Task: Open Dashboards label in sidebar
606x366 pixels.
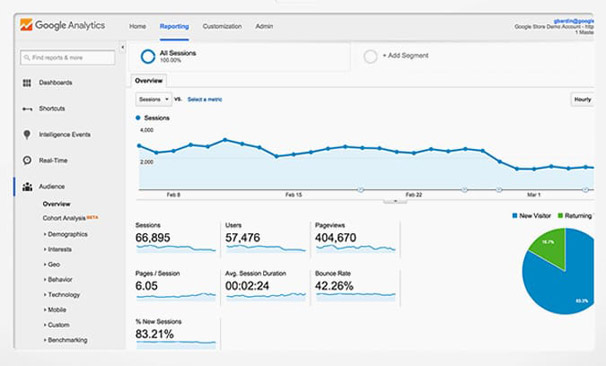Action: (x=56, y=83)
